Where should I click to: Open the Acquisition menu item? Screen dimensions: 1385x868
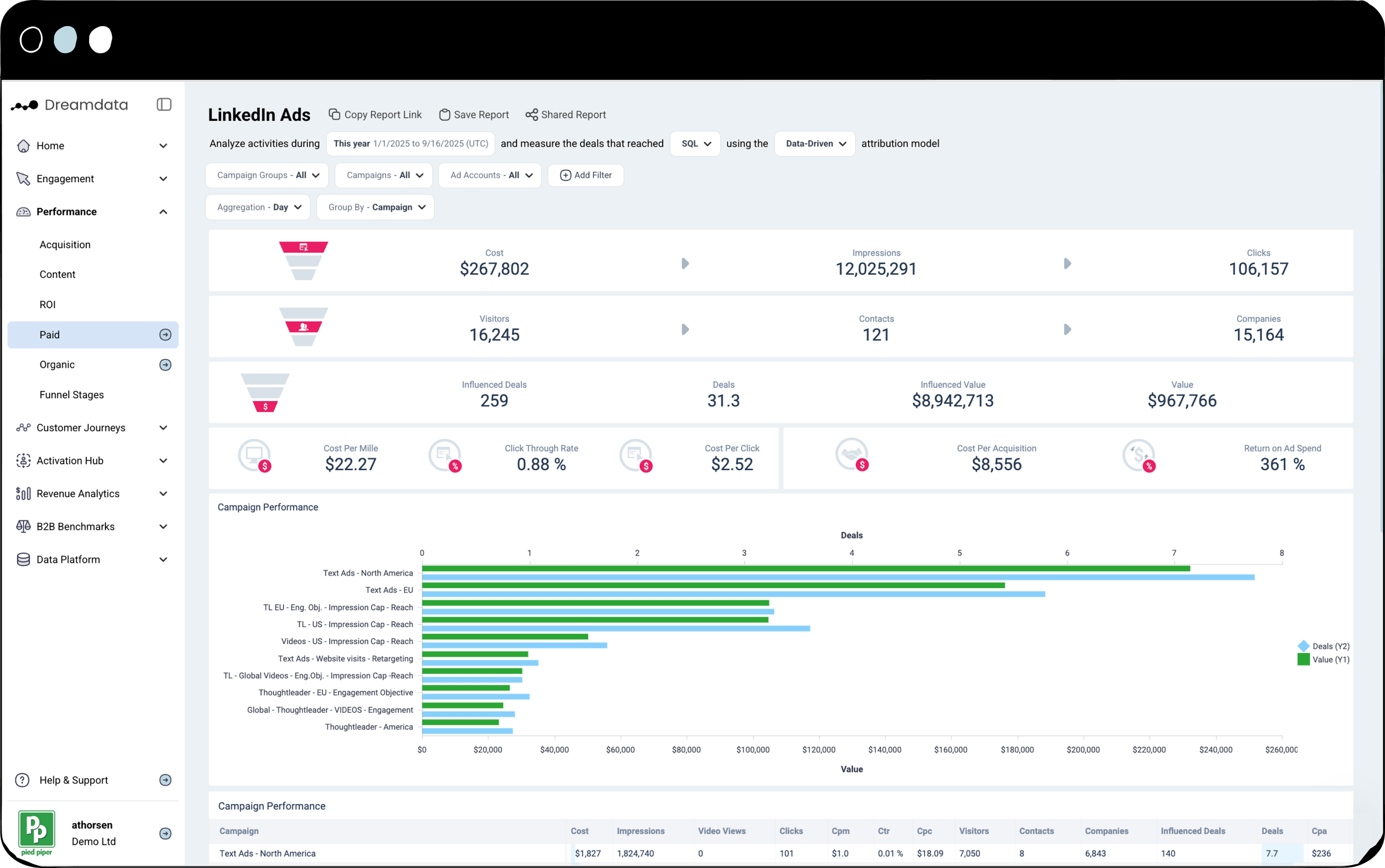coord(65,244)
